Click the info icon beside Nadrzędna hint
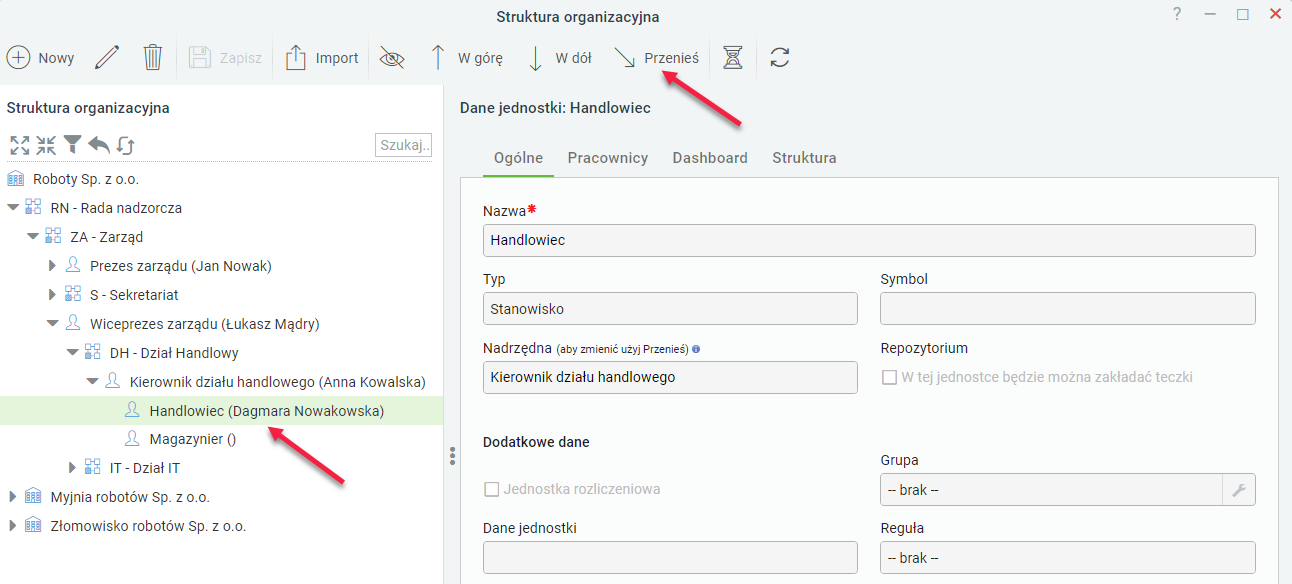The height and width of the screenshot is (584, 1292). [696, 350]
